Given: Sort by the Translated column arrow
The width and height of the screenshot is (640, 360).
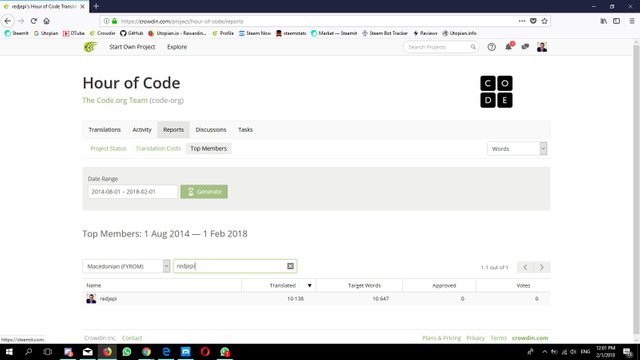Looking at the screenshot, I should (x=309, y=285).
